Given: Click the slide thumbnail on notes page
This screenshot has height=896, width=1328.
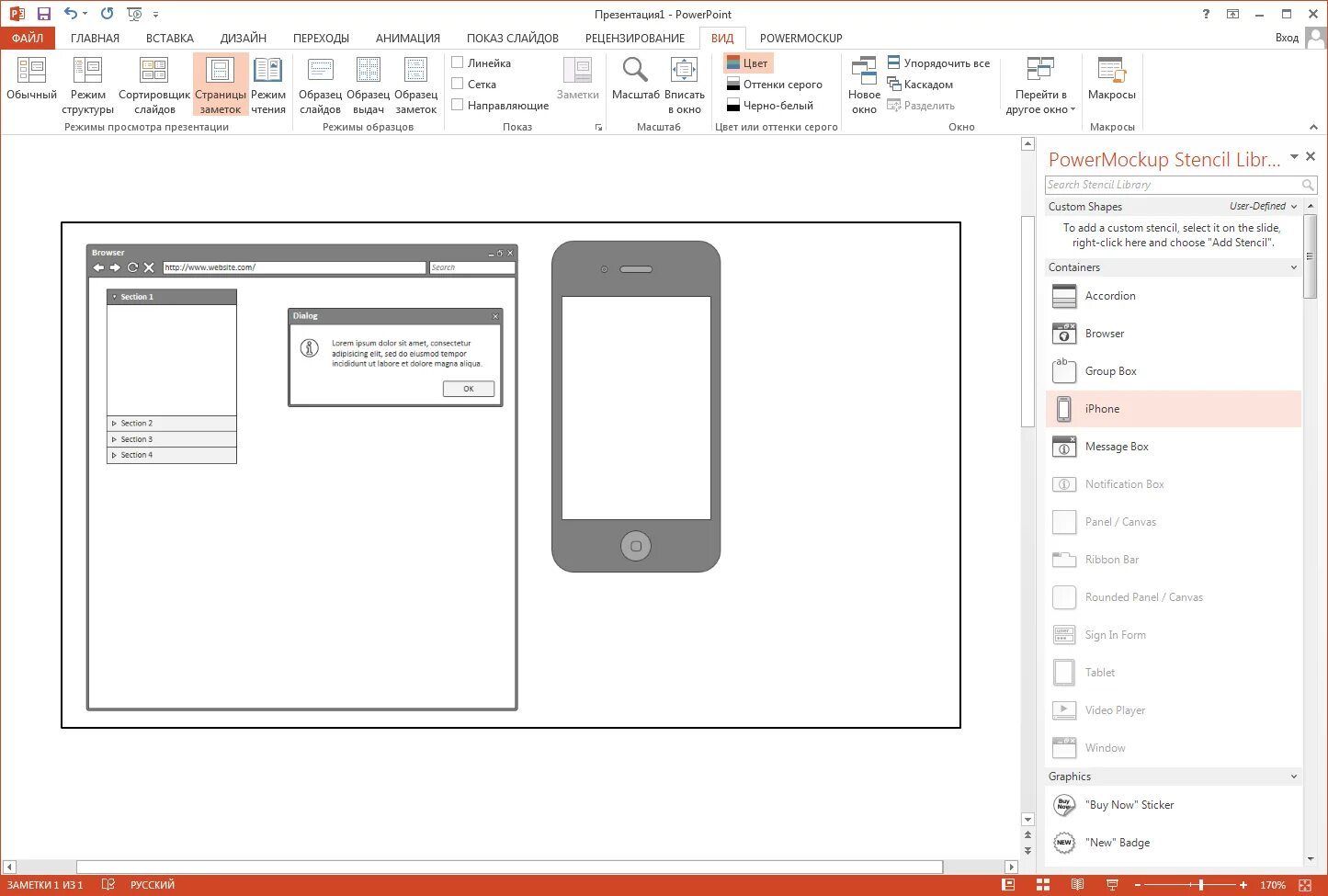Looking at the screenshot, I should pos(511,475).
